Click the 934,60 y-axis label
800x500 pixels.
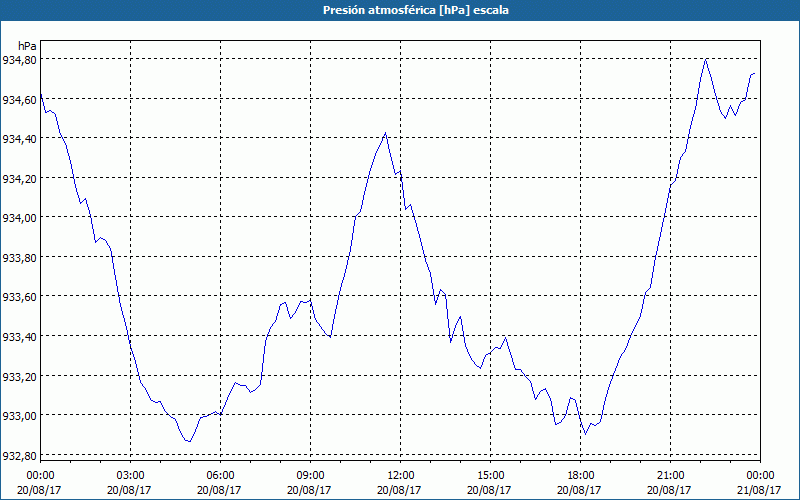click(x=19, y=99)
